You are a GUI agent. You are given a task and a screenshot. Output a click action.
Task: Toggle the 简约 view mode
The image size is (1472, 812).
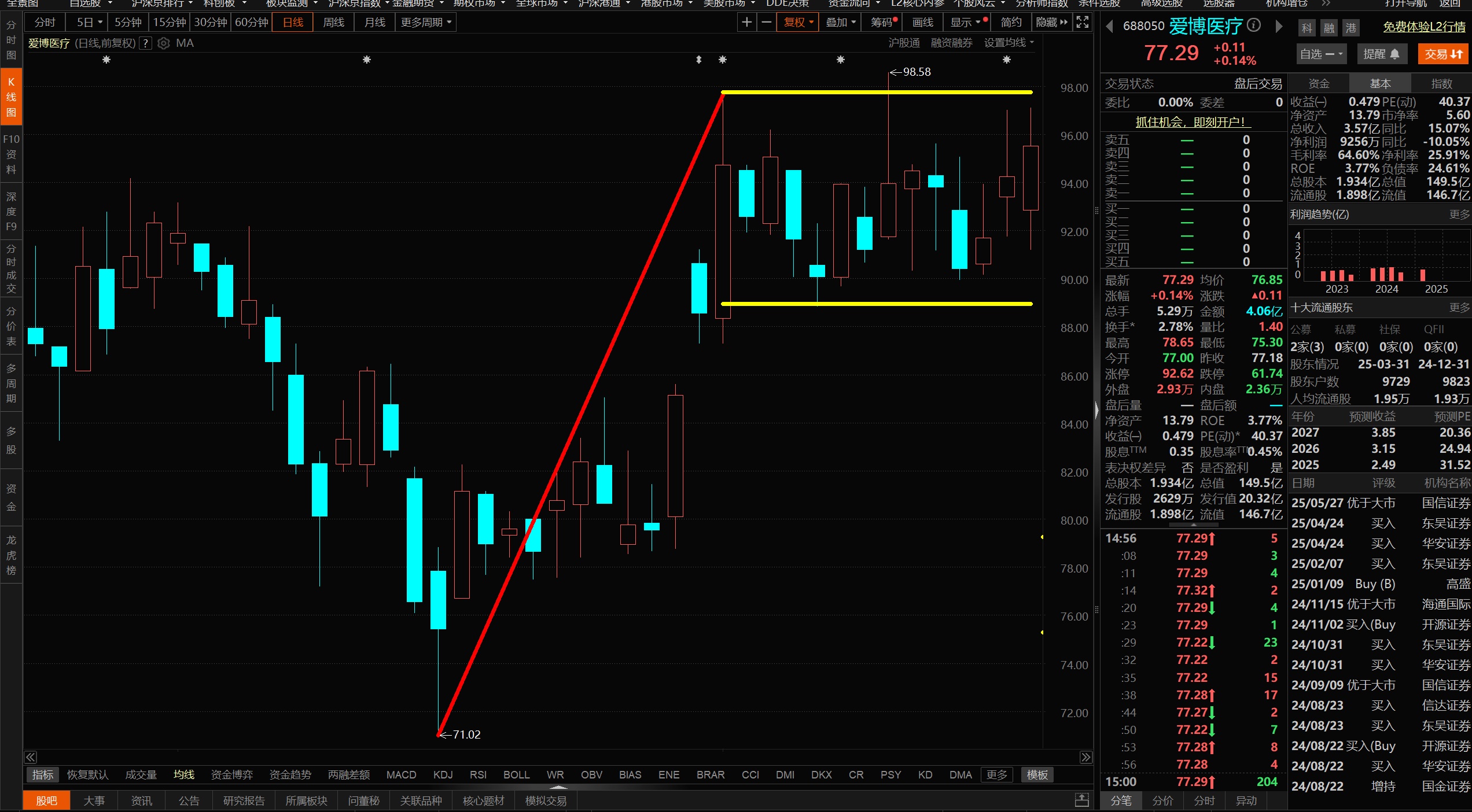pos(1011,23)
